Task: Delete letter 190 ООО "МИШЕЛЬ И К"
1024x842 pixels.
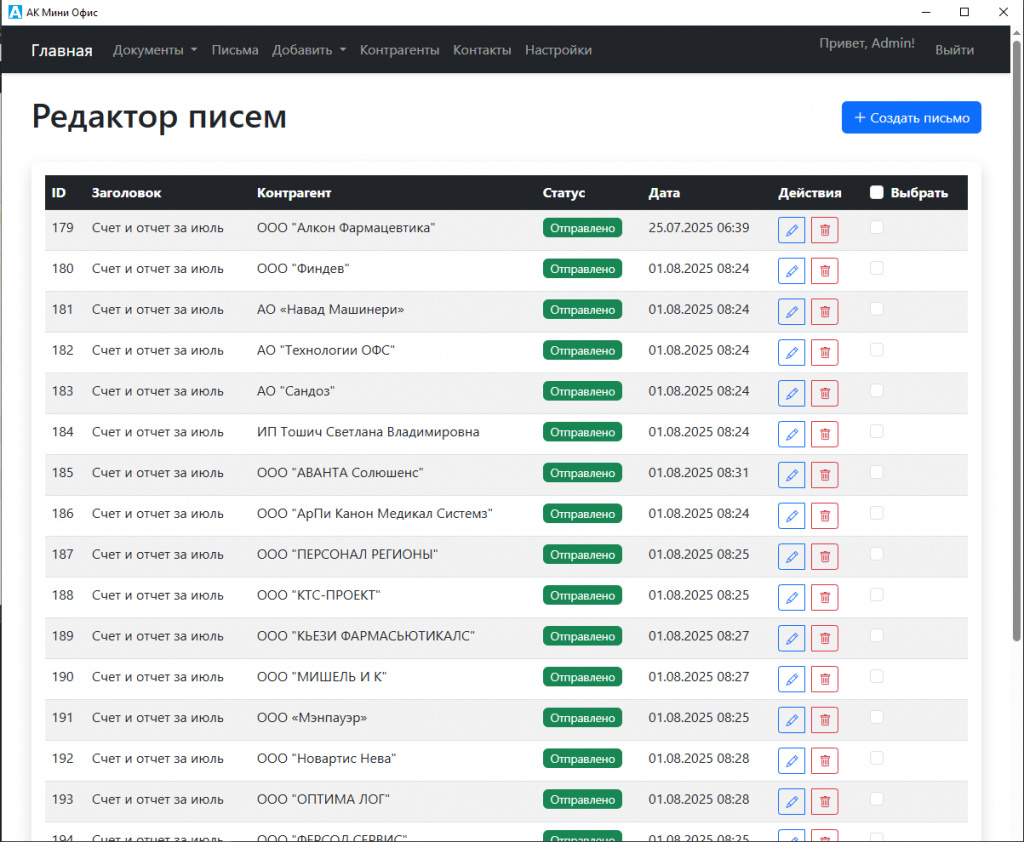Action: 824,679
